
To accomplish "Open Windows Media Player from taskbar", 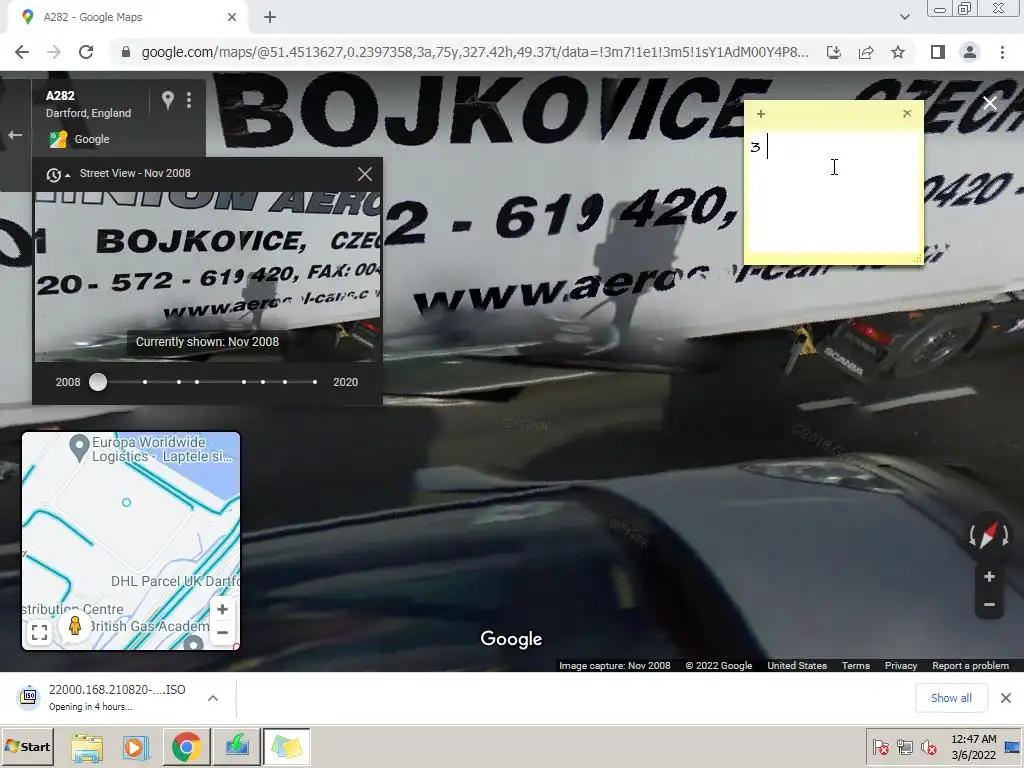I will [136, 747].
